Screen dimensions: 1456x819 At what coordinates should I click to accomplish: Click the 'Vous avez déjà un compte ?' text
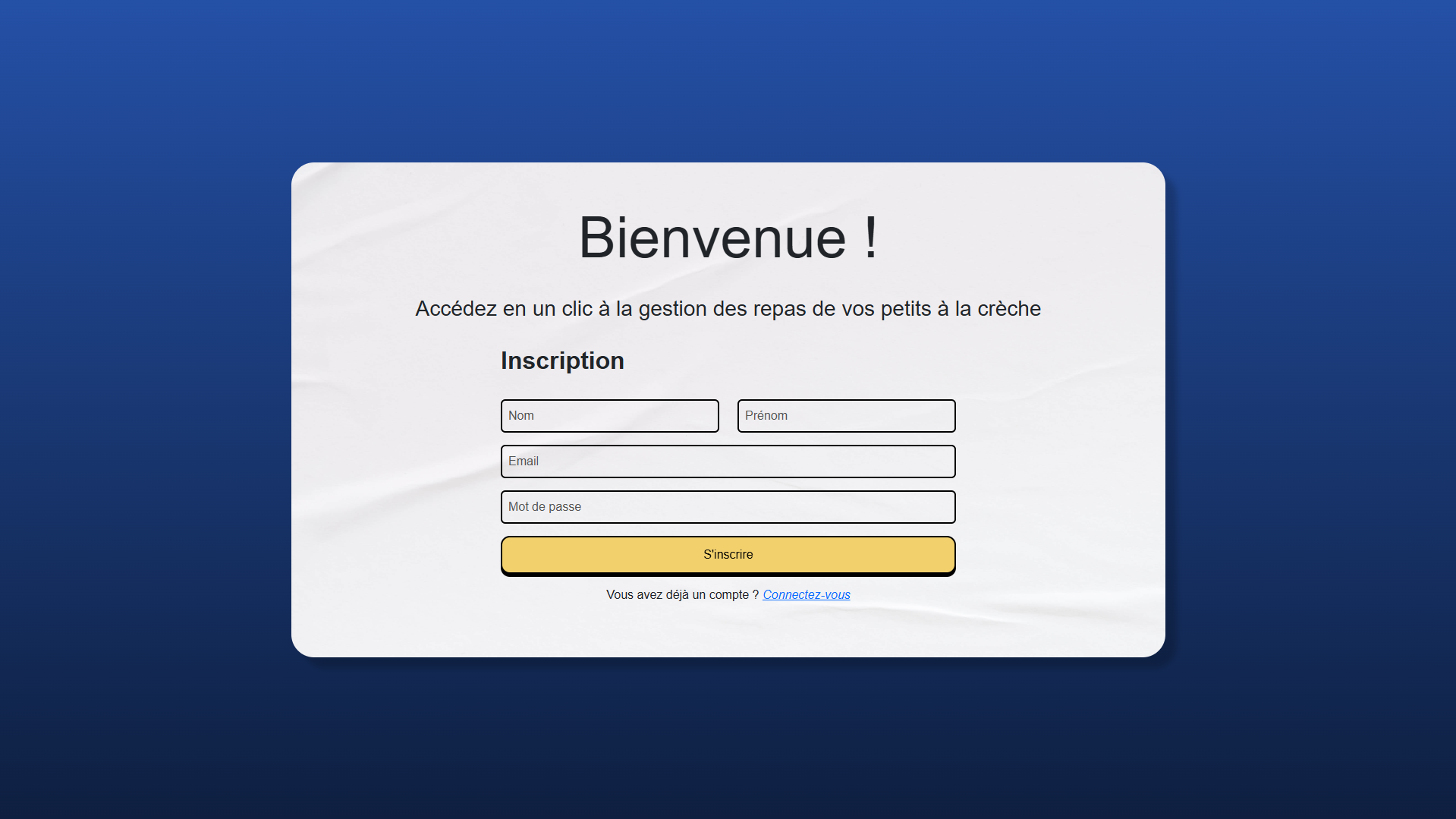681,595
